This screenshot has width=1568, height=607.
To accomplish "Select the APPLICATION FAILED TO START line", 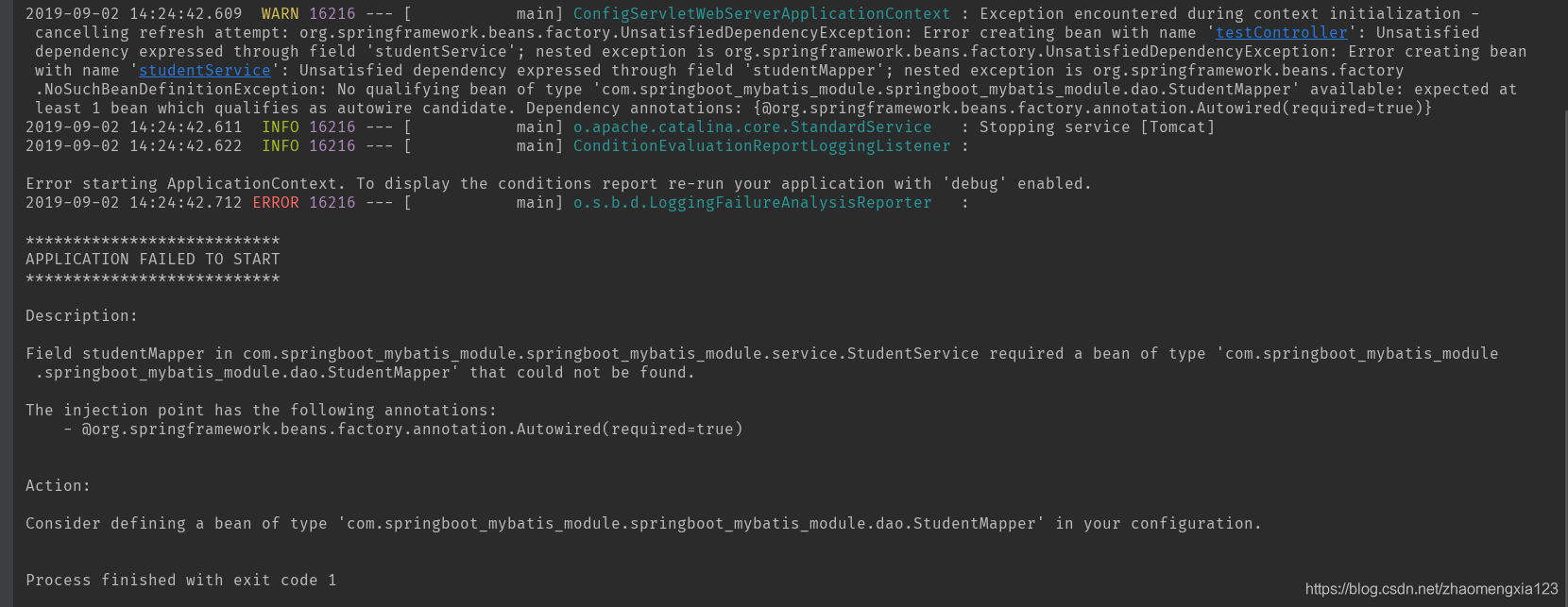I will pos(153,260).
